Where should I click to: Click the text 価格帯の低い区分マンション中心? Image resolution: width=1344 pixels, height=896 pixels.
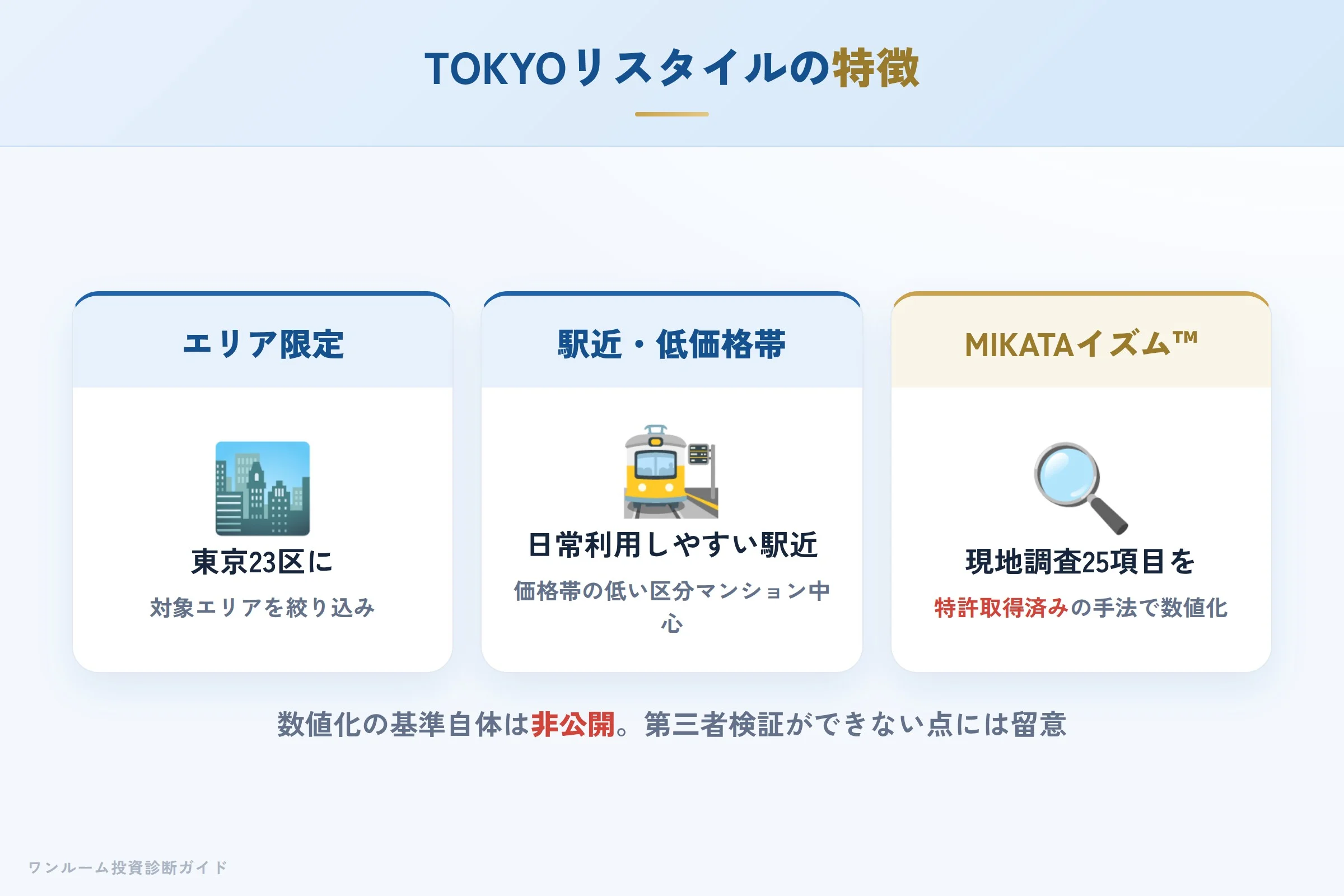[x=672, y=607]
